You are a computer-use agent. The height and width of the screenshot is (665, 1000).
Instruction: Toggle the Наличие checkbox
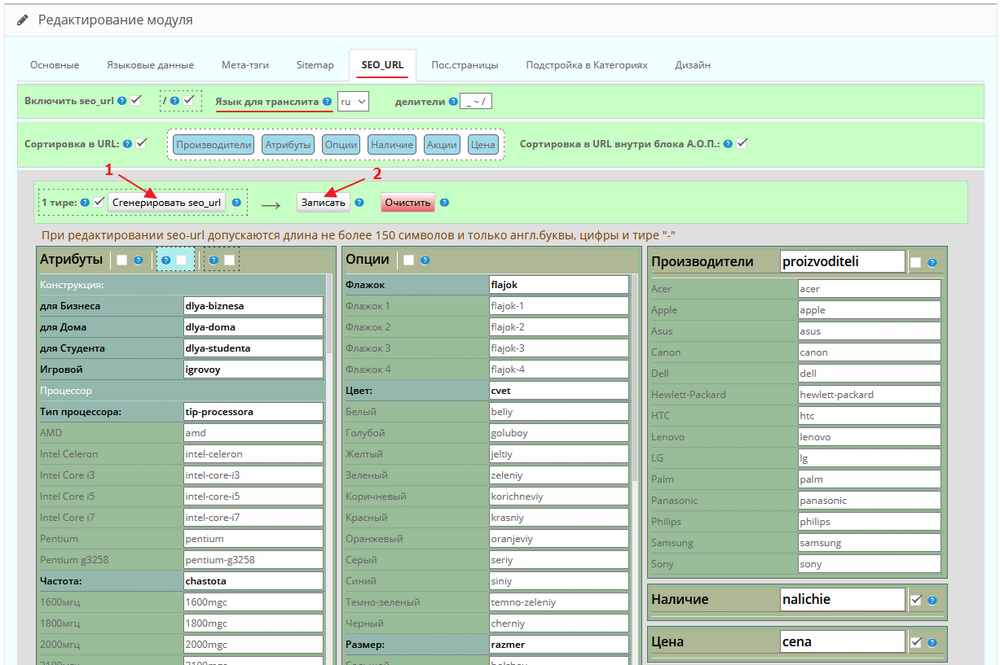tap(916, 600)
